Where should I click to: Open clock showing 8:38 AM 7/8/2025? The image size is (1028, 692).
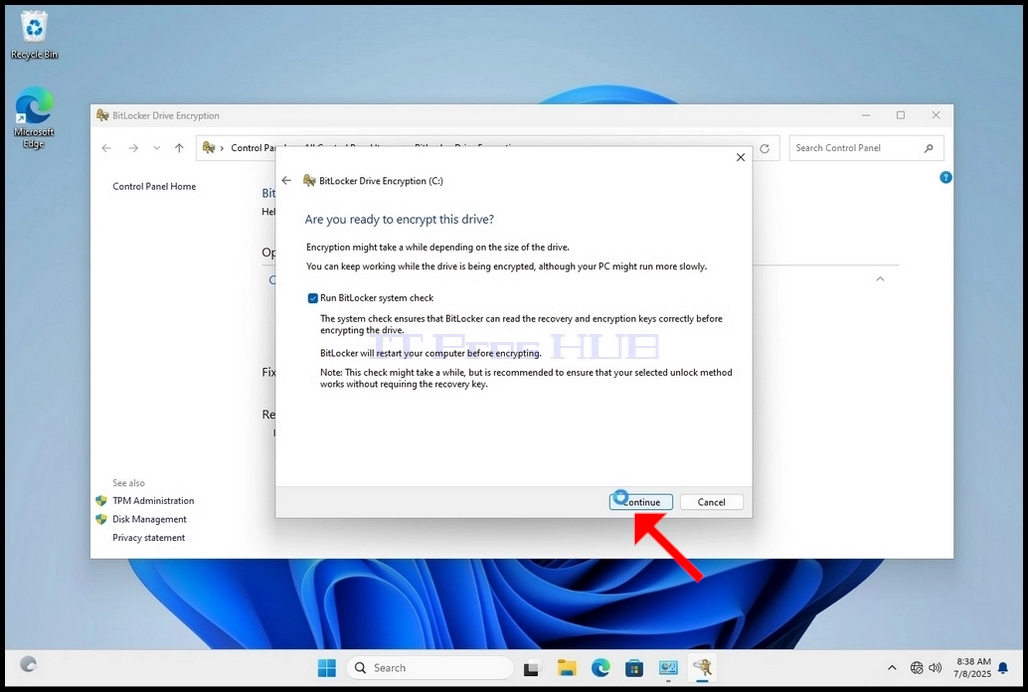pos(972,668)
